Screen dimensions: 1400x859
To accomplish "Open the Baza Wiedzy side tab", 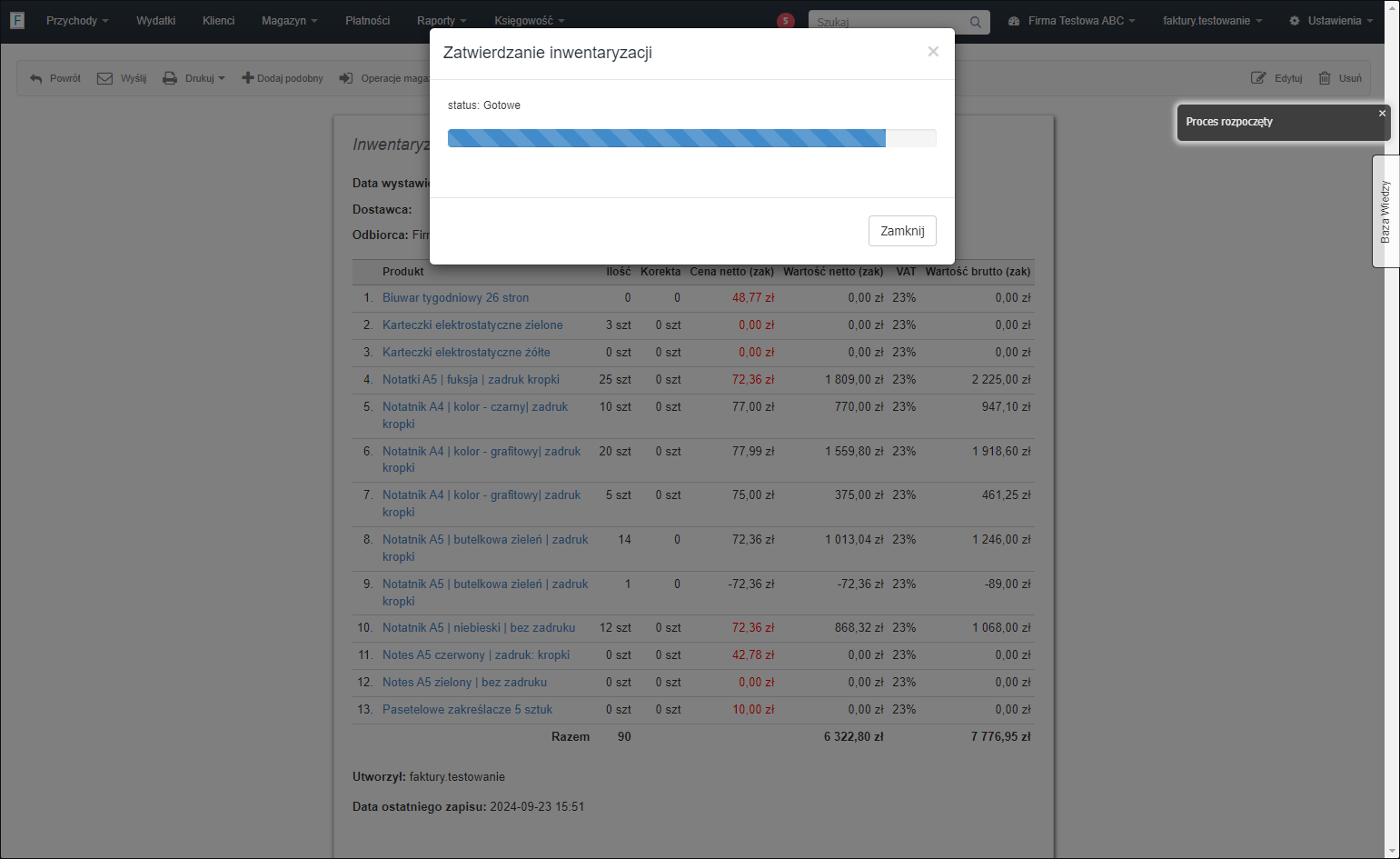I will click(x=1385, y=211).
